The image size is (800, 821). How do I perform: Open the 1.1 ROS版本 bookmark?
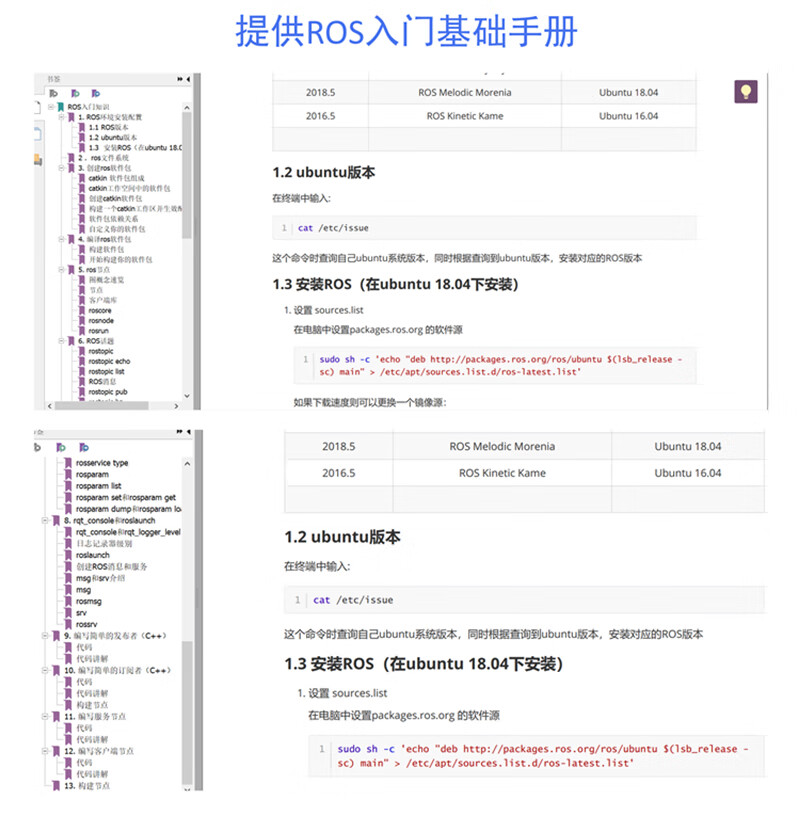coord(108,127)
